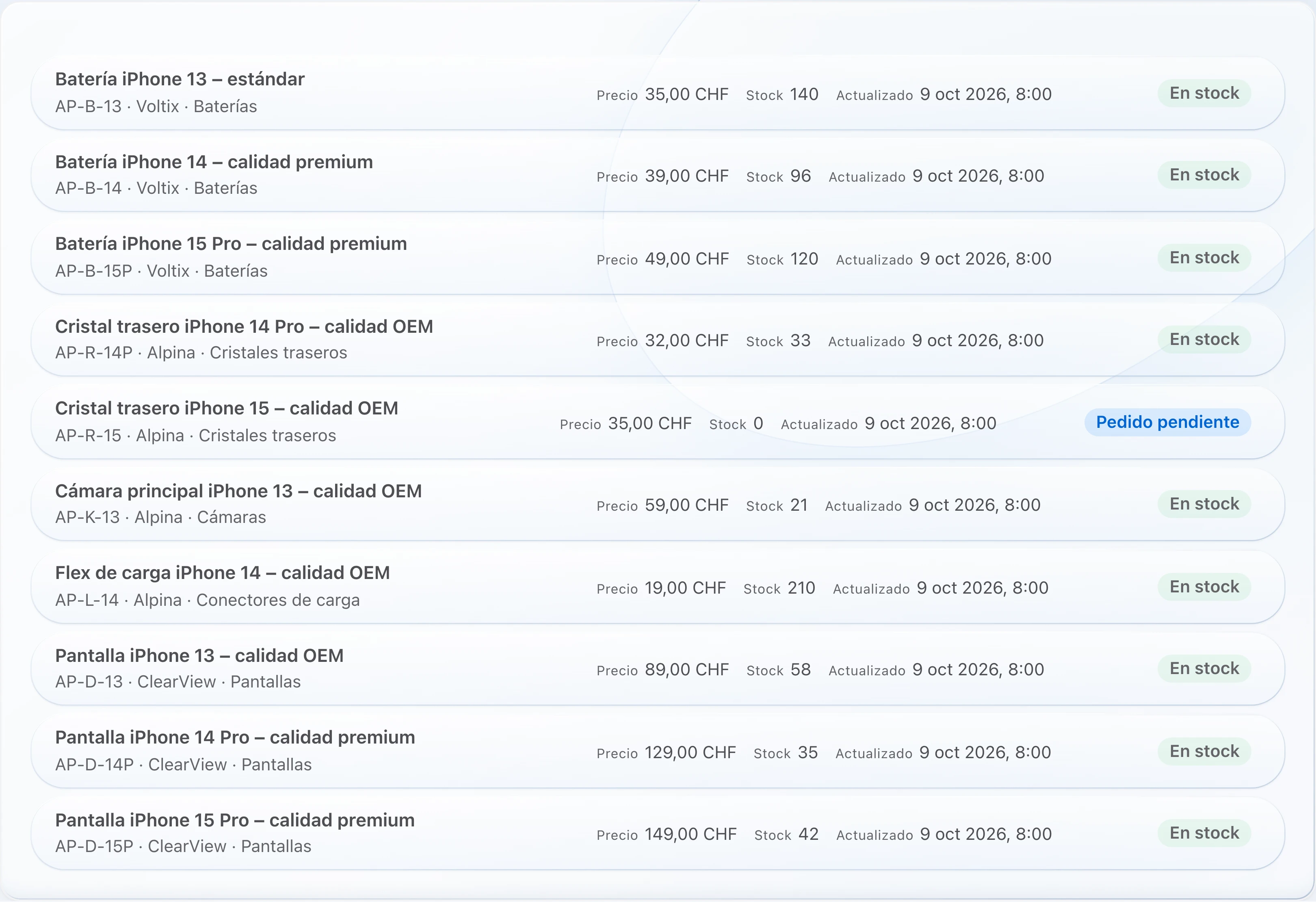The height and width of the screenshot is (902, 1316).
Task: Click the price 19,00 CHF
Action: pyautogui.click(x=685, y=588)
